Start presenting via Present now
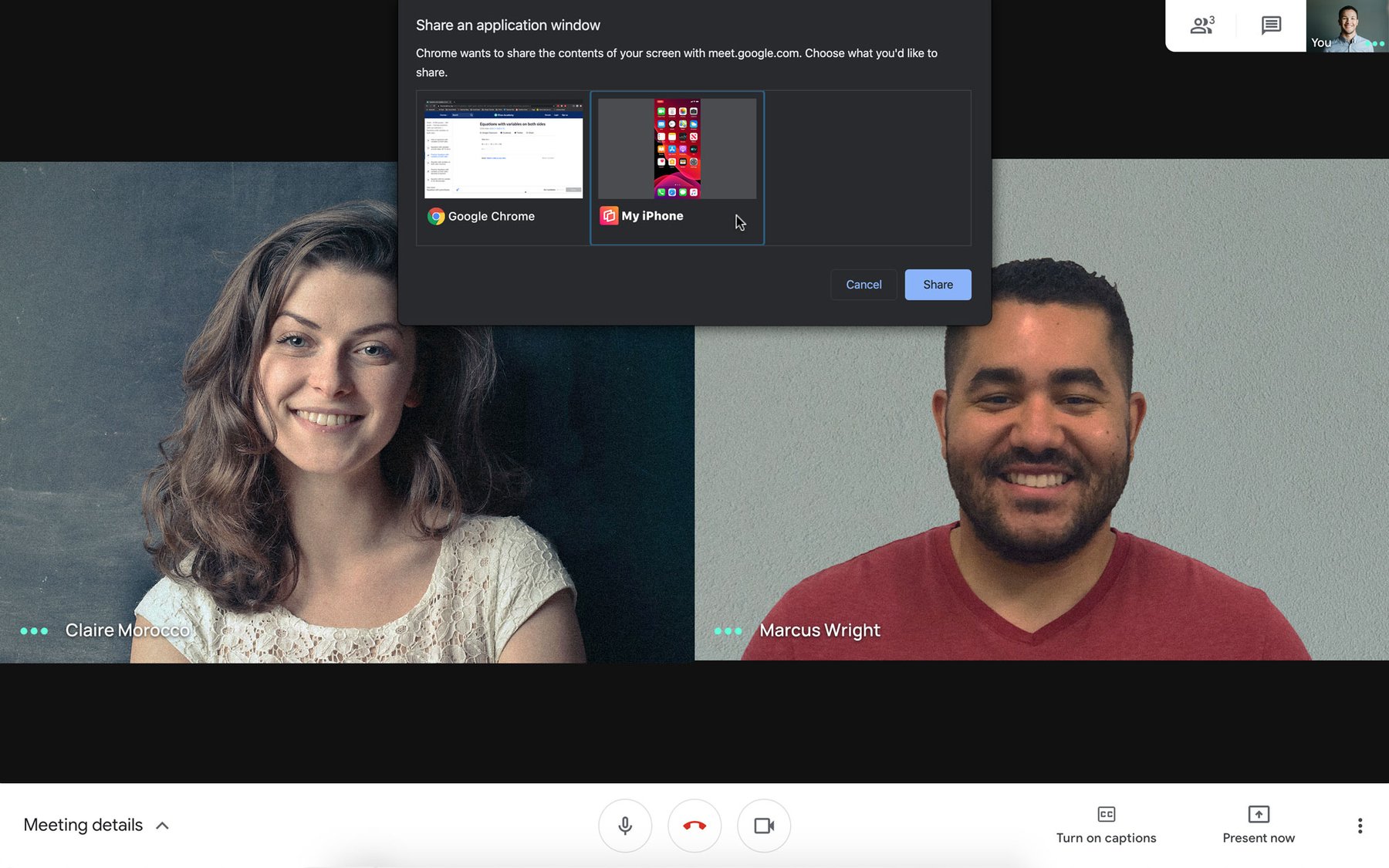Viewport: 1389px width, 868px height. pos(1258,825)
